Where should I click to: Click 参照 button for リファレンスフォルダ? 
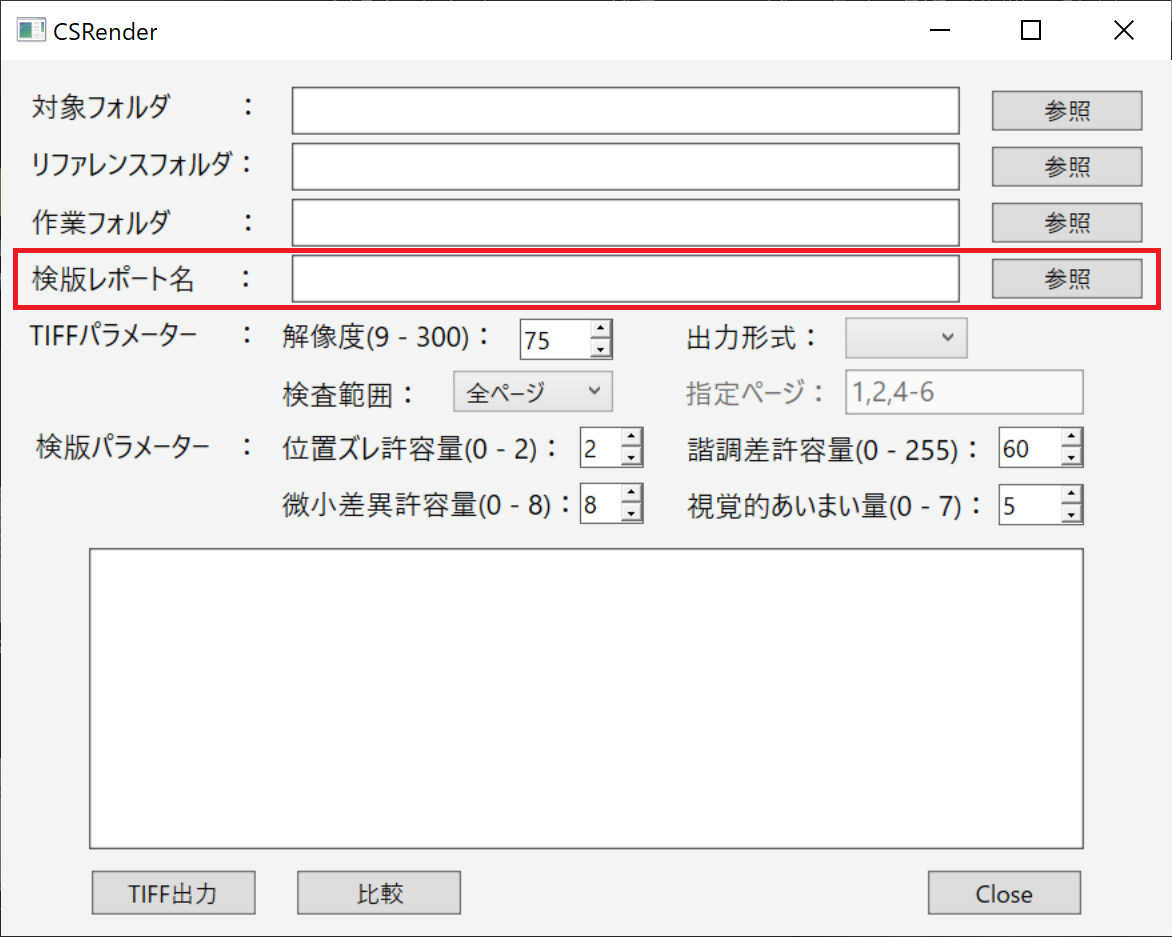(1066, 167)
